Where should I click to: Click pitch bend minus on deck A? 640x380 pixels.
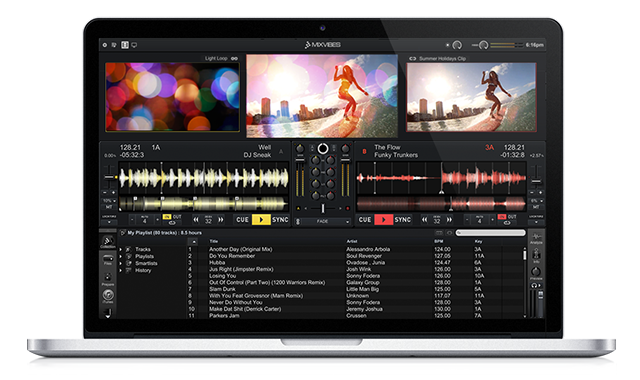tap(105, 192)
